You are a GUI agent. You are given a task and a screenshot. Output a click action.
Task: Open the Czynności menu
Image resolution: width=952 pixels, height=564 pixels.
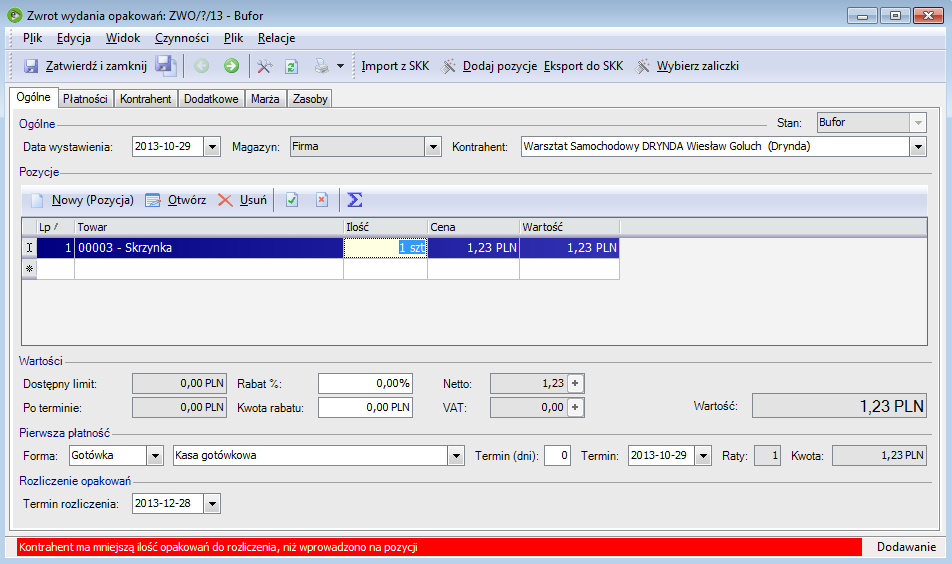[182, 38]
